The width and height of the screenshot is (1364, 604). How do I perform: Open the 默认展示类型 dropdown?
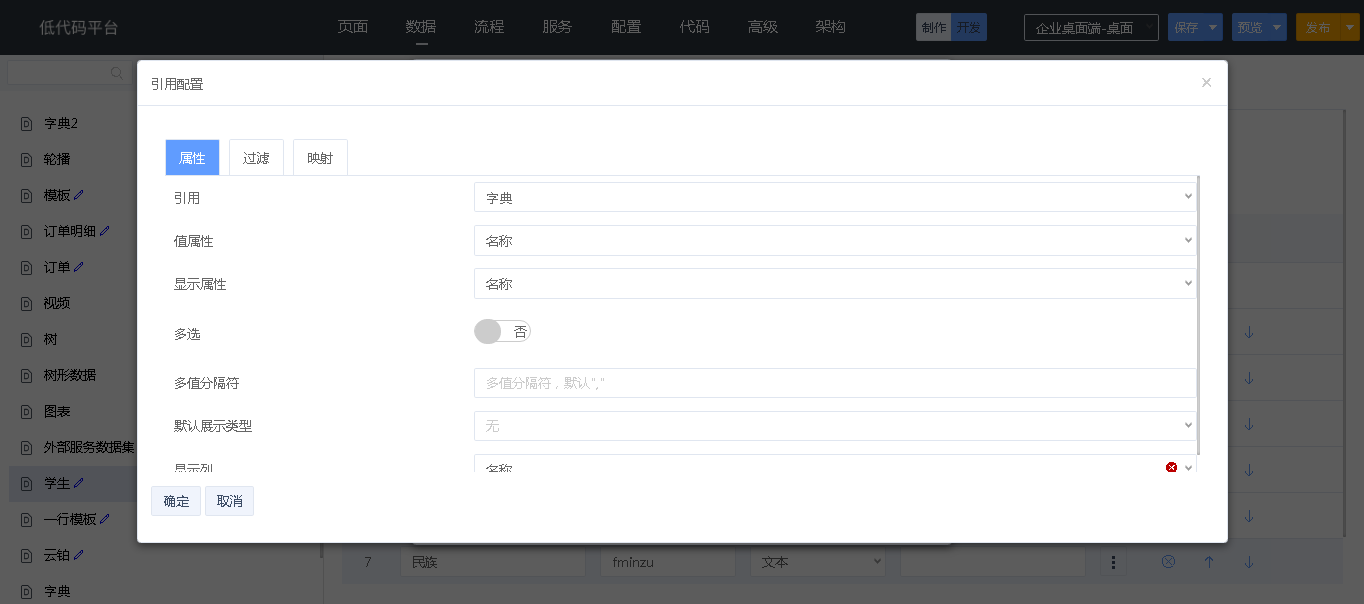click(x=834, y=426)
